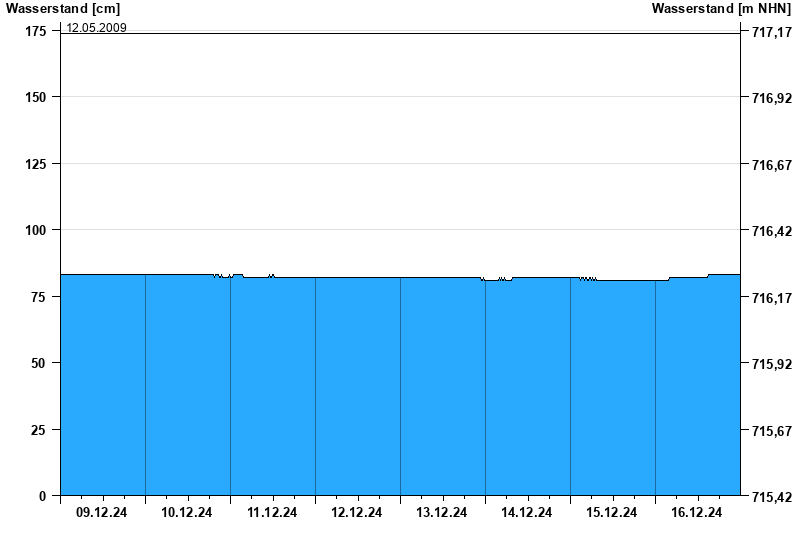Choose the 14.12.24 date label
Viewport: 800px width, 550px height.
coord(527,513)
